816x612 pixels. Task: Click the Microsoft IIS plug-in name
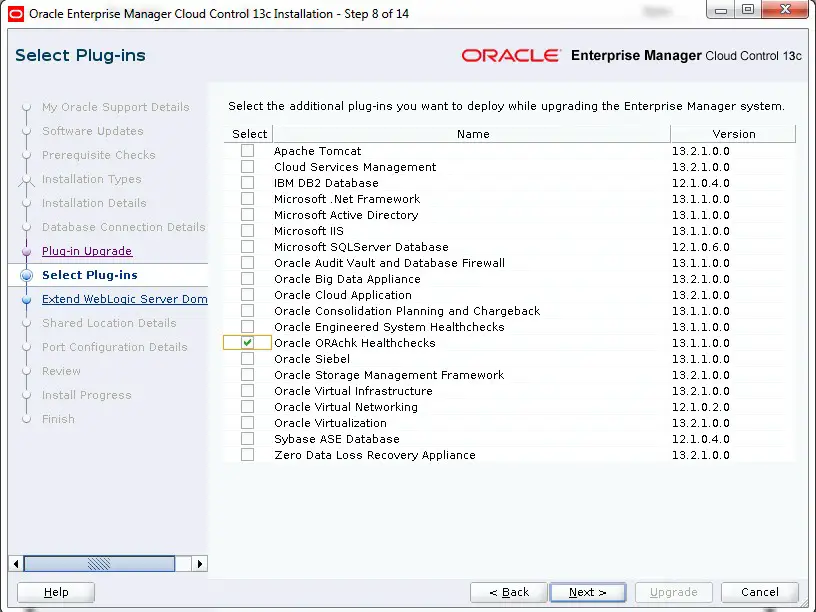coord(309,231)
